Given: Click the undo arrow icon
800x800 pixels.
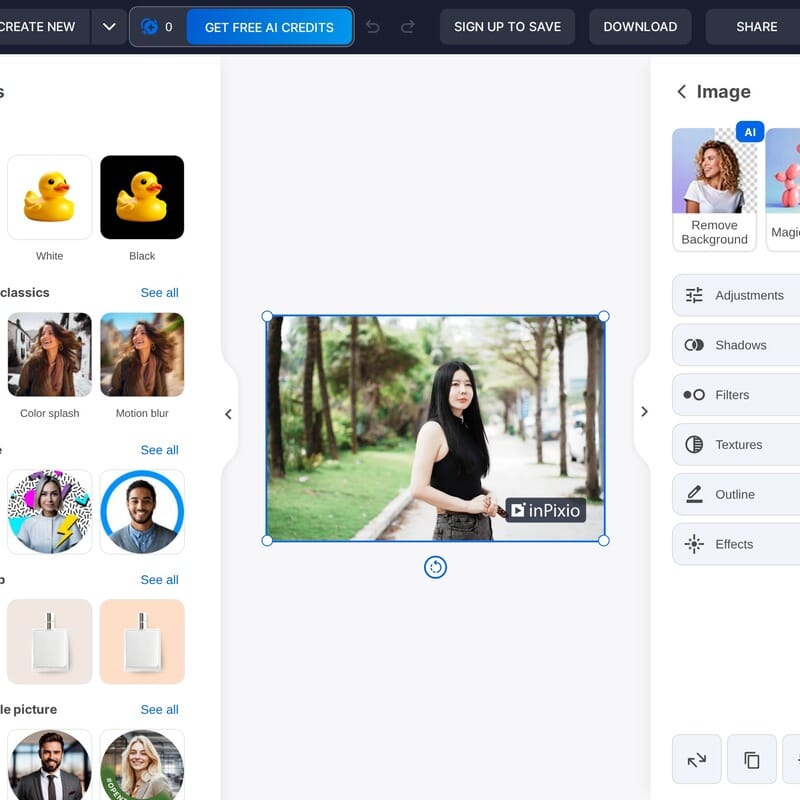Looking at the screenshot, I should coord(373,27).
